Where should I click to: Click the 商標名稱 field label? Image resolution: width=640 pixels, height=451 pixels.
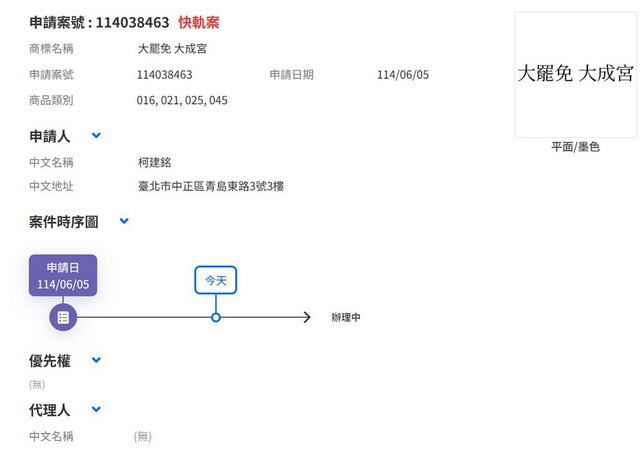point(51,49)
